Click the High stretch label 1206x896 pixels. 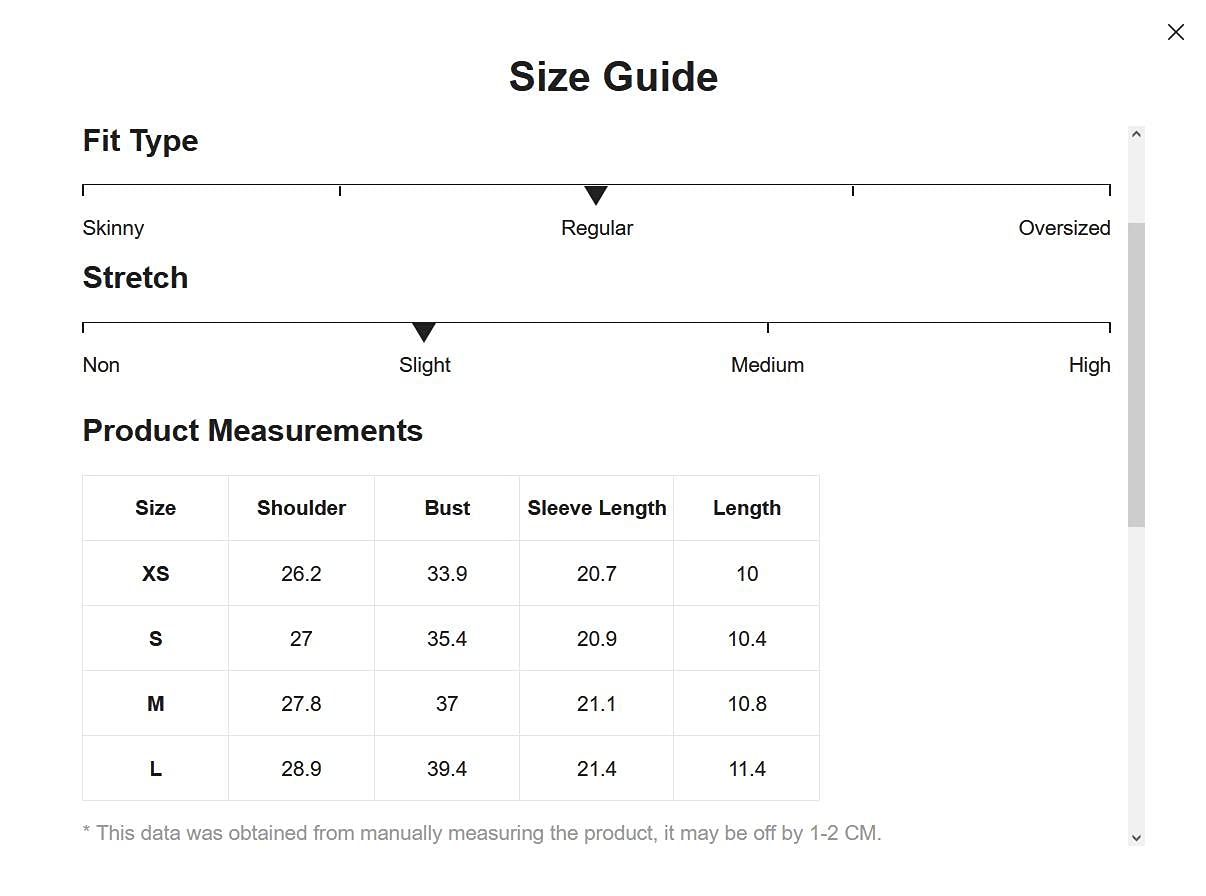click(x=1089, y=365)
